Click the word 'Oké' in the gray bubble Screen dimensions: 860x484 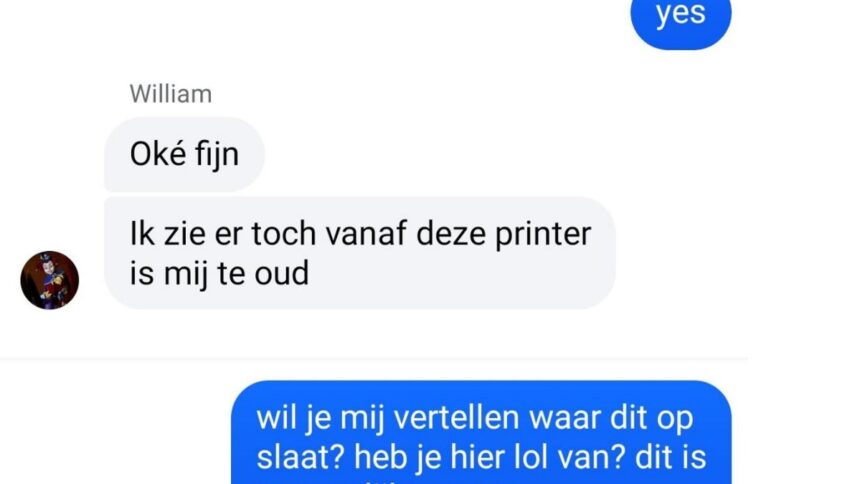pos(157,155)
